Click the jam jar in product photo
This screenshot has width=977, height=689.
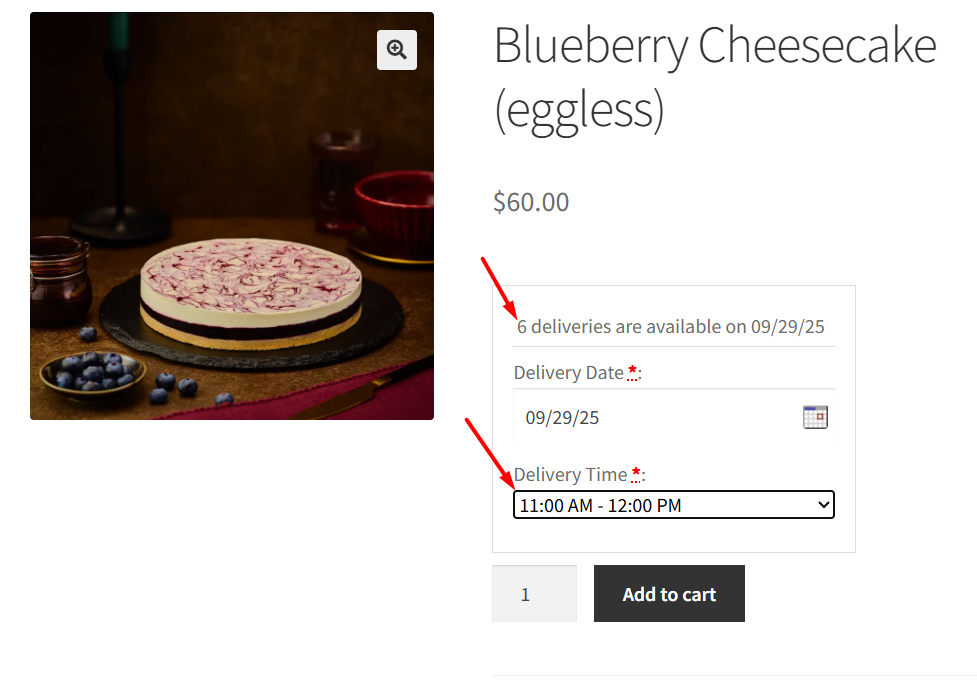coord(58,282)
